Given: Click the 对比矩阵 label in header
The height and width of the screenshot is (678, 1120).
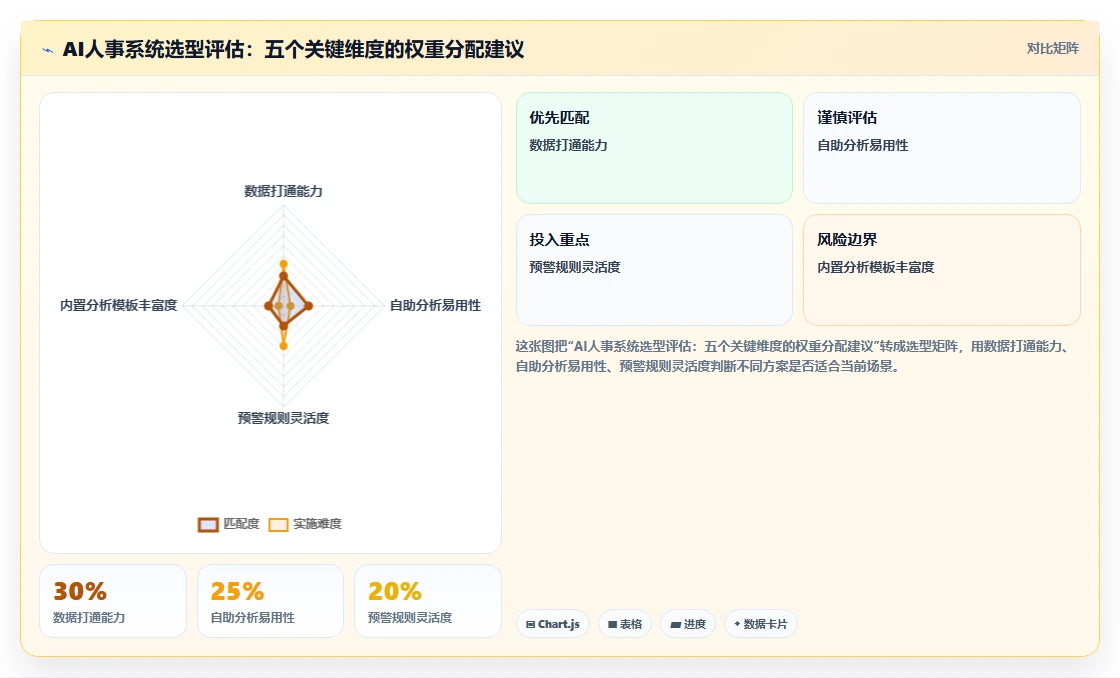Looking at the screenshot, I should (1052, 49).
